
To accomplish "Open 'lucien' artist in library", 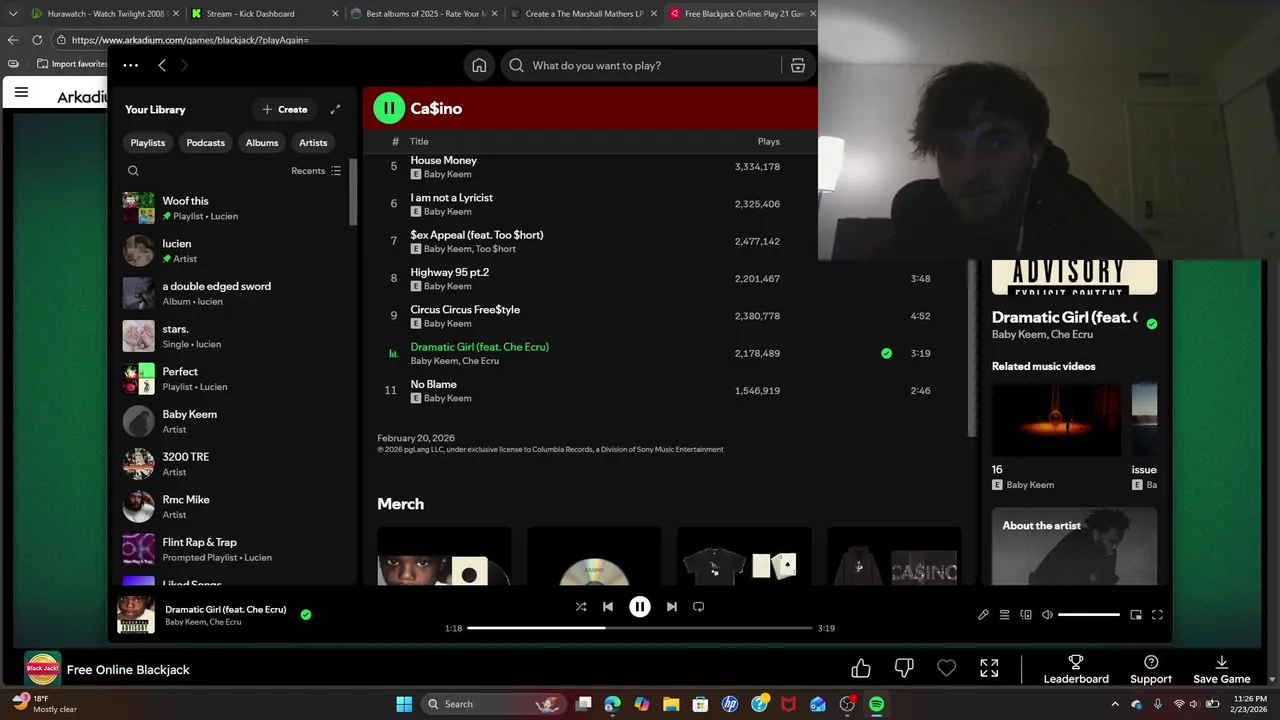I will click(x=232, y=251).
